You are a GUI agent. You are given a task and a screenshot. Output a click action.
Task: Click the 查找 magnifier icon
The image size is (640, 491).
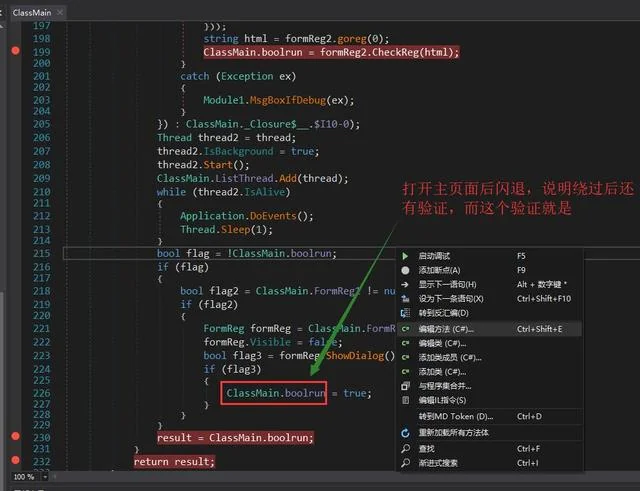[x=405, y=449]
